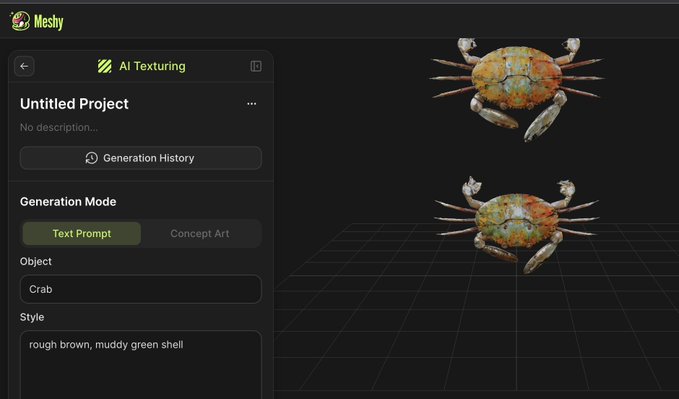This screenshot has height=399, width=679.
Task: Go back using the left arrow button
Action: pyautogui.click(x=24, y=66)
